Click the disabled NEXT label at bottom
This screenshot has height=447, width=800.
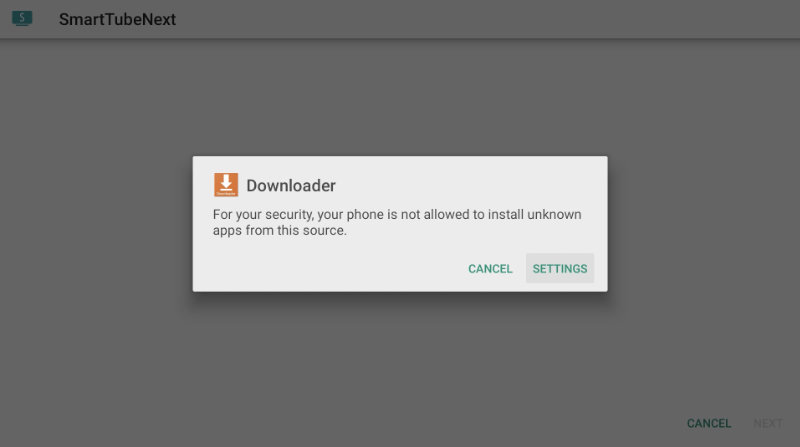(768, 423)
